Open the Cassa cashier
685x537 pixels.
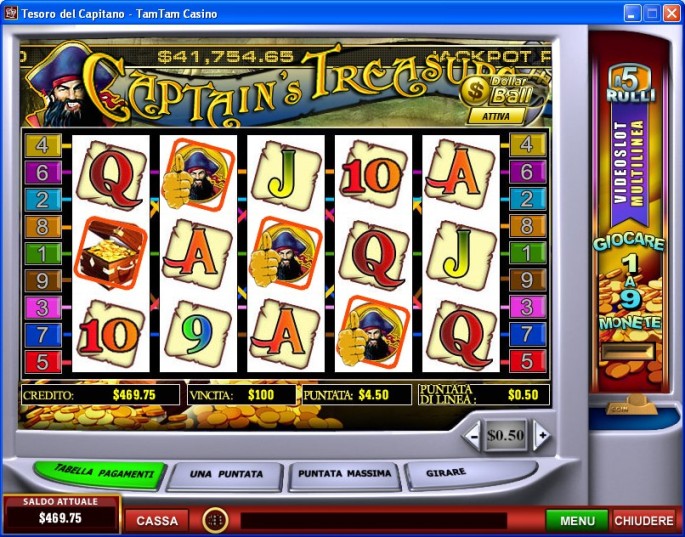point(157,521)
